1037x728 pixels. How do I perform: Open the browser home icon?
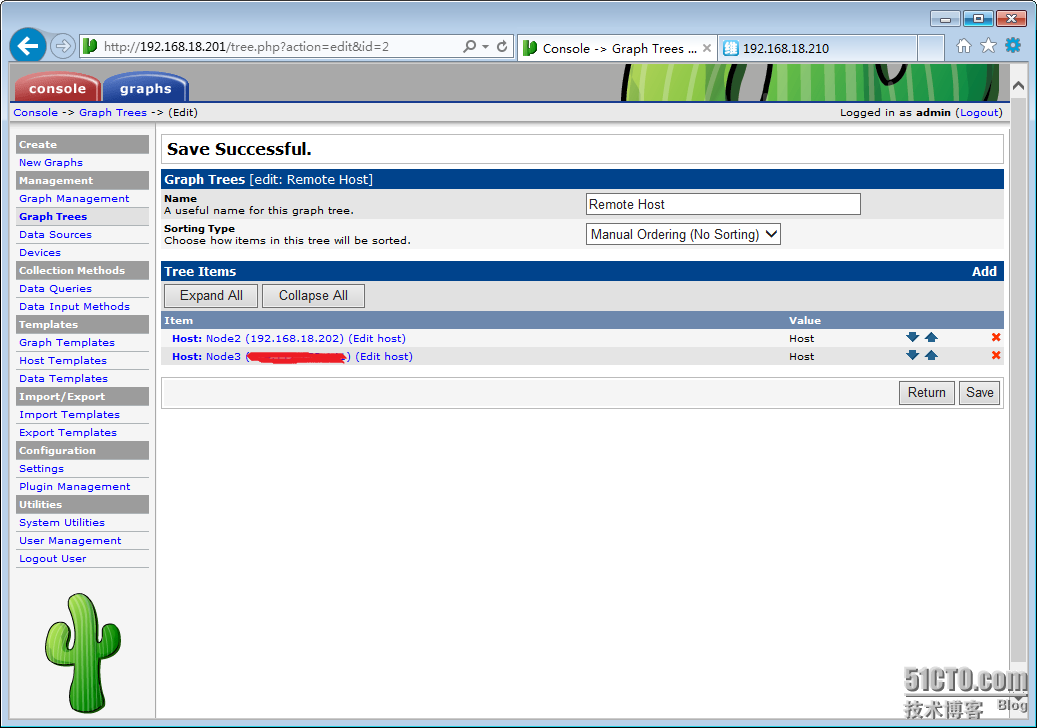(964, 46)
